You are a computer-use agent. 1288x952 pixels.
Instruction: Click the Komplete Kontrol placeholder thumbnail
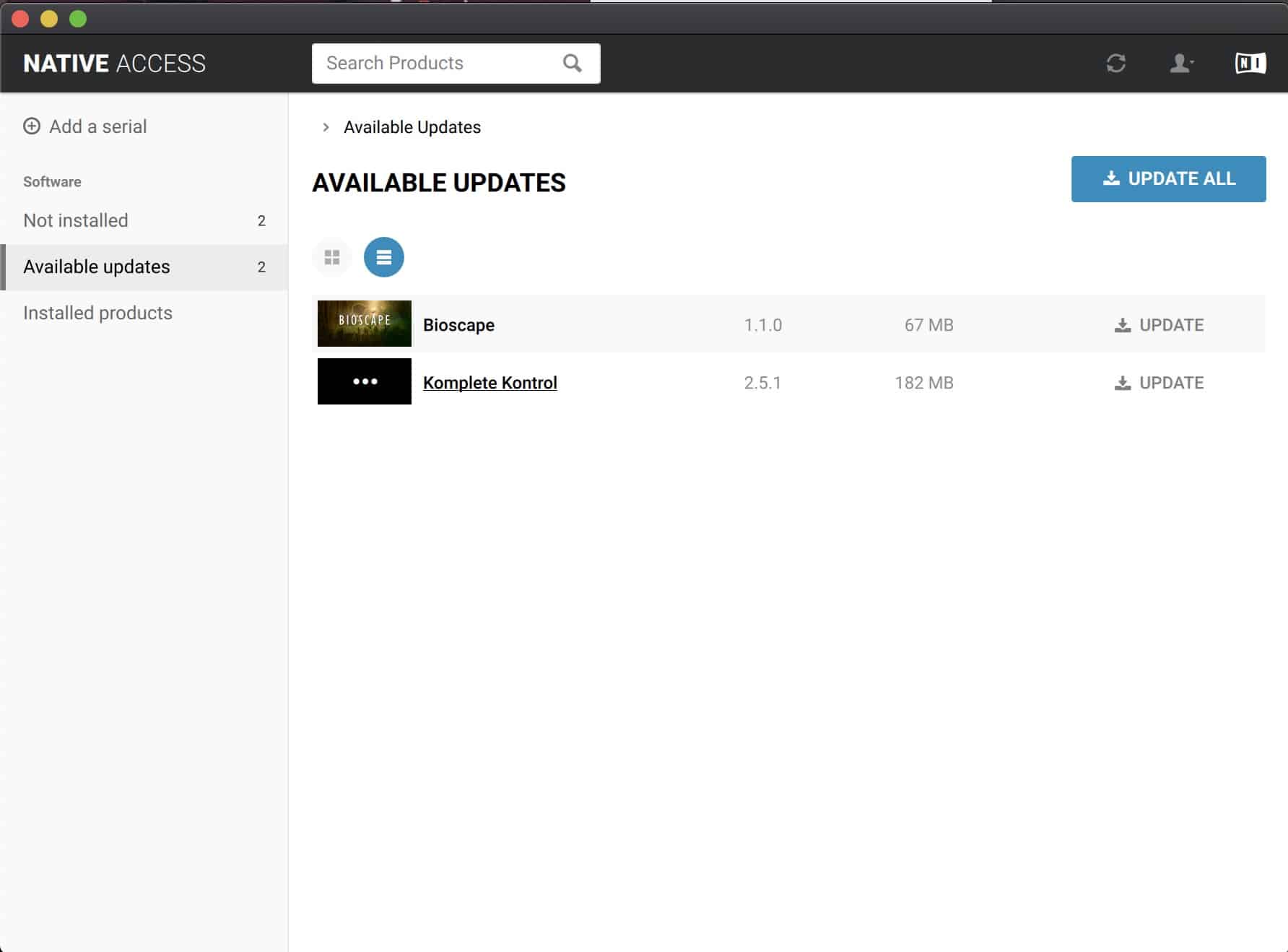click(365, 381)
